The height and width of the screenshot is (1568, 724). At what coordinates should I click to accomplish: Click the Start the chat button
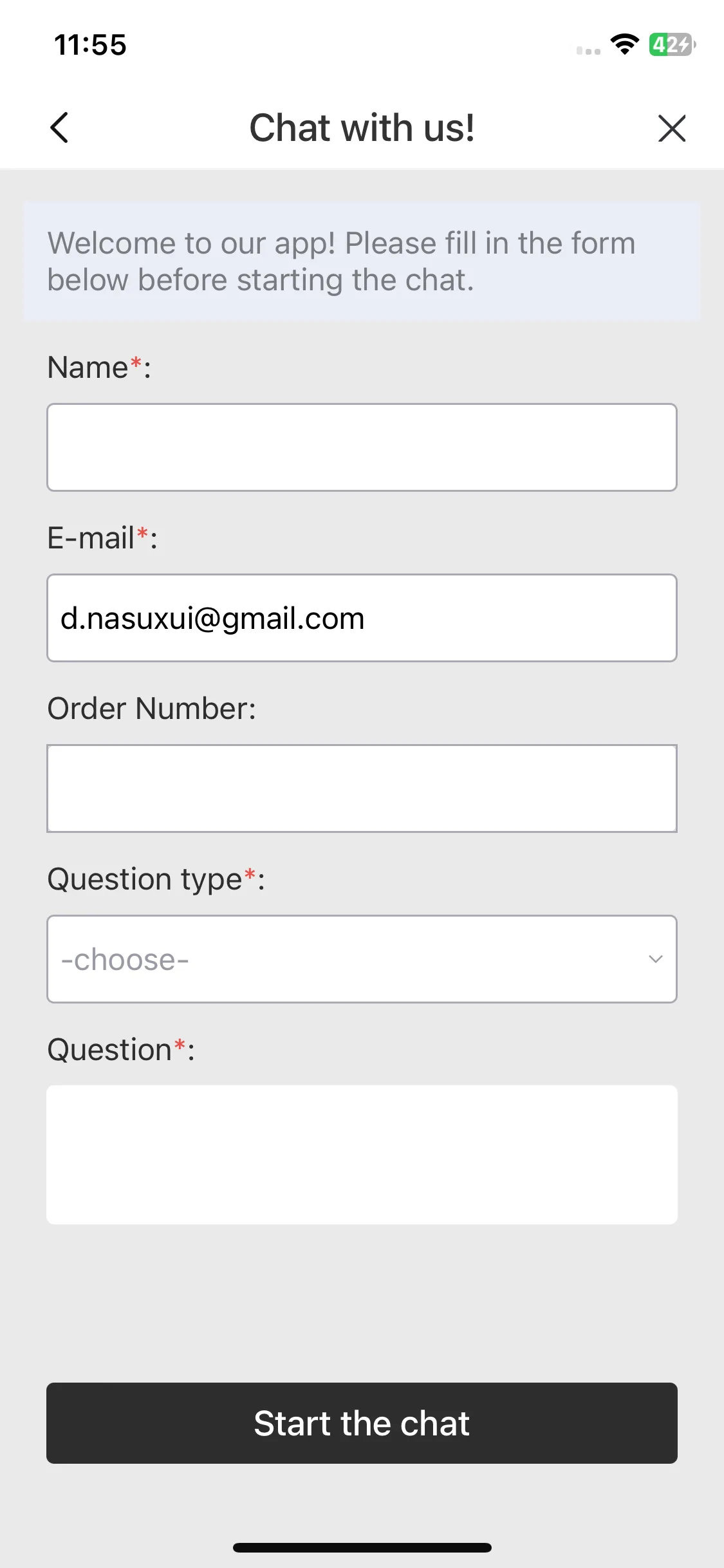point(362,1423)
